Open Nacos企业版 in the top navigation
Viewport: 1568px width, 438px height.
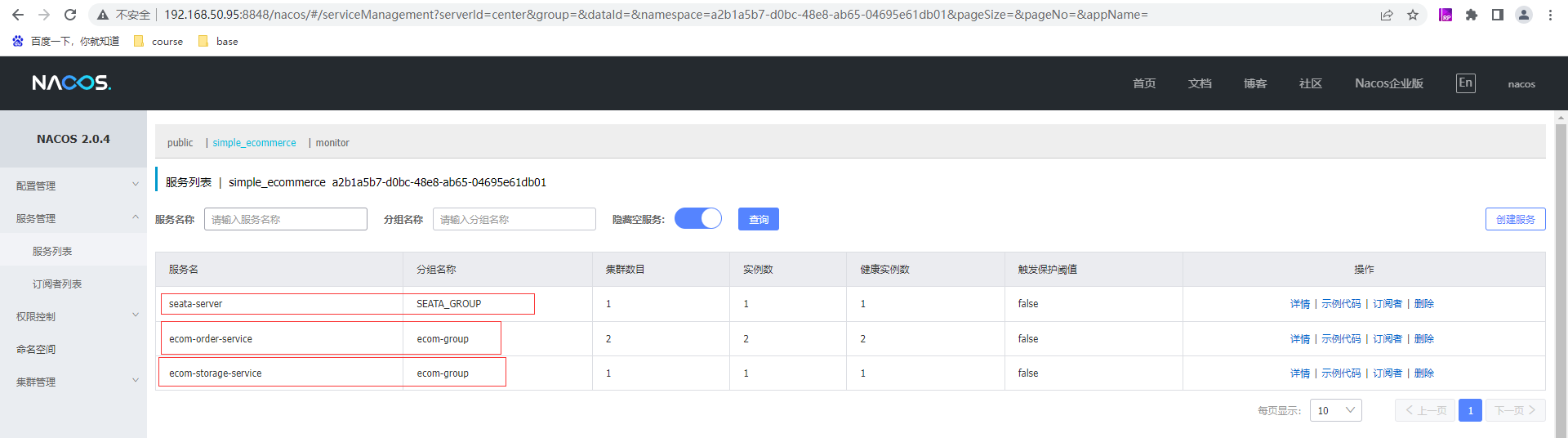point(1389,83)
